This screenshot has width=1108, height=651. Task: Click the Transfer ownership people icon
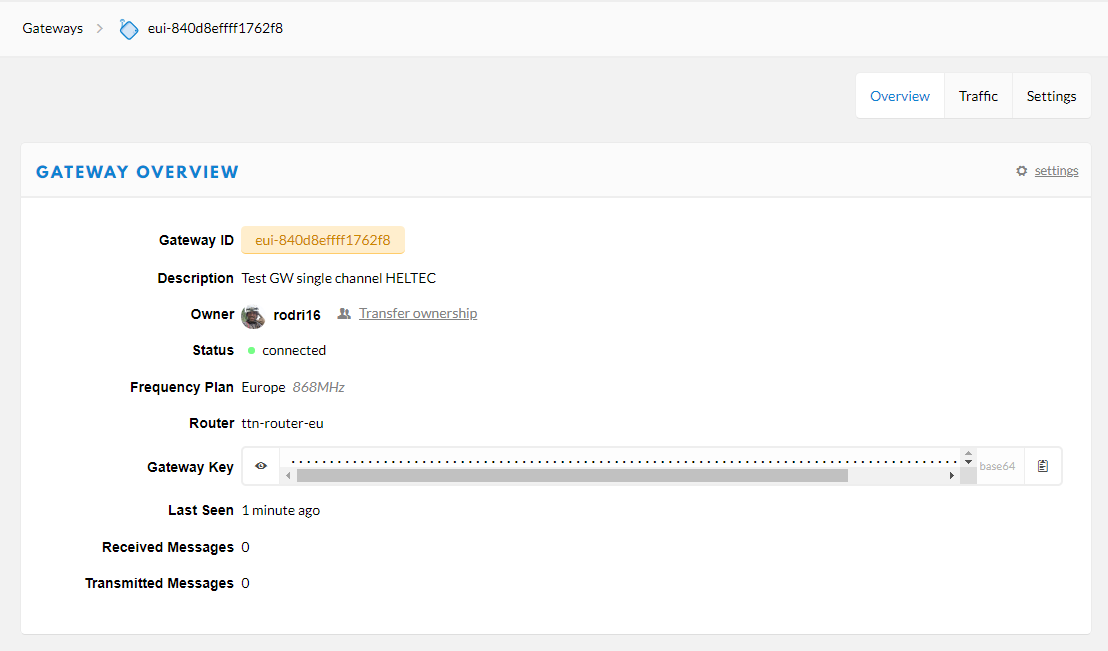344,314
